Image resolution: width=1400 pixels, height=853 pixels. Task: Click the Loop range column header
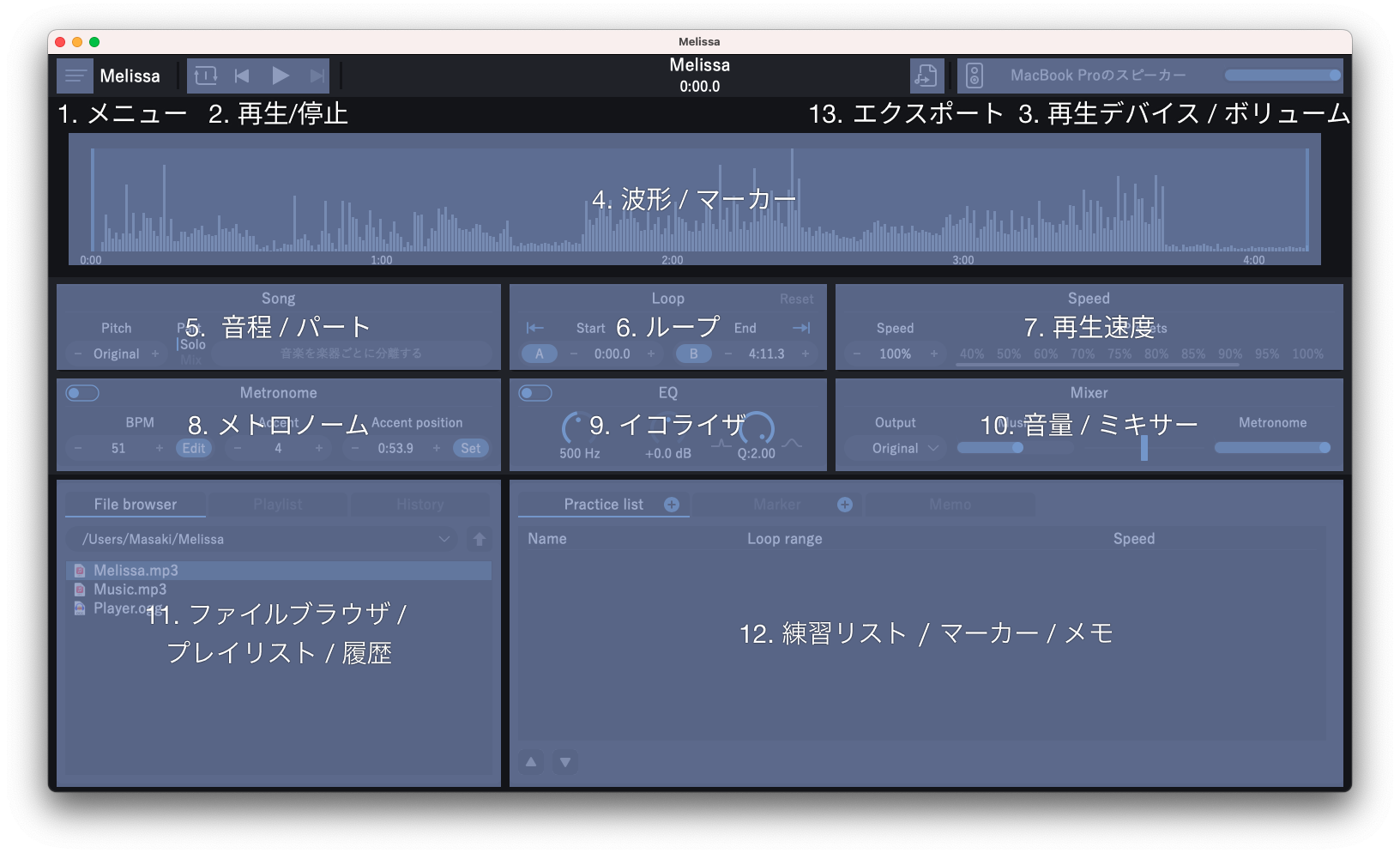click(x=784, y=539)
